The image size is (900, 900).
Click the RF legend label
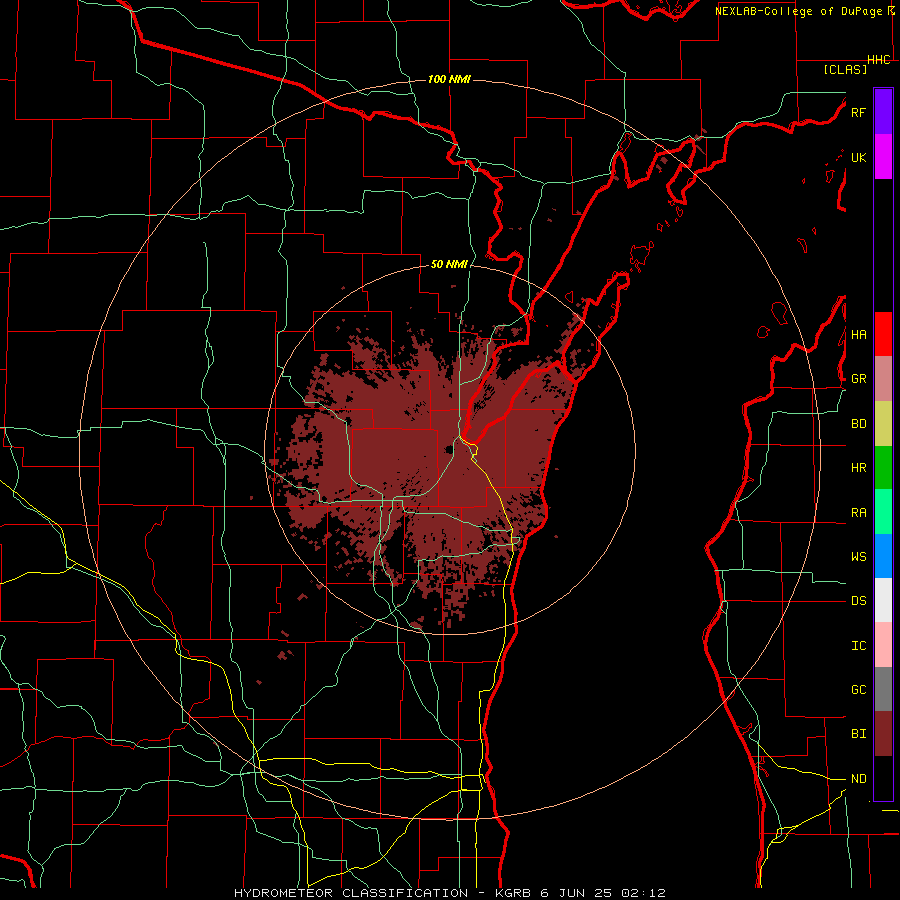coord(858,112)
